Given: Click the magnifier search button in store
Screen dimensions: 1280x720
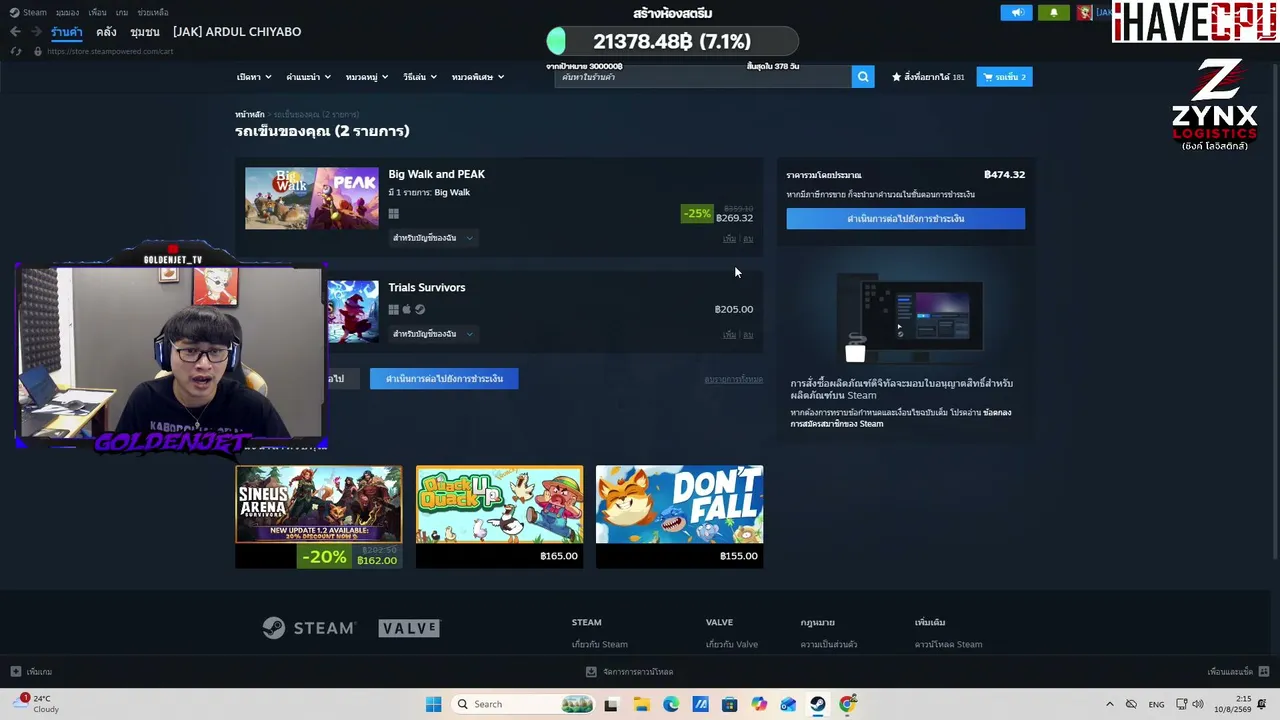Looking at the screenshot, I should pos(863,77).
